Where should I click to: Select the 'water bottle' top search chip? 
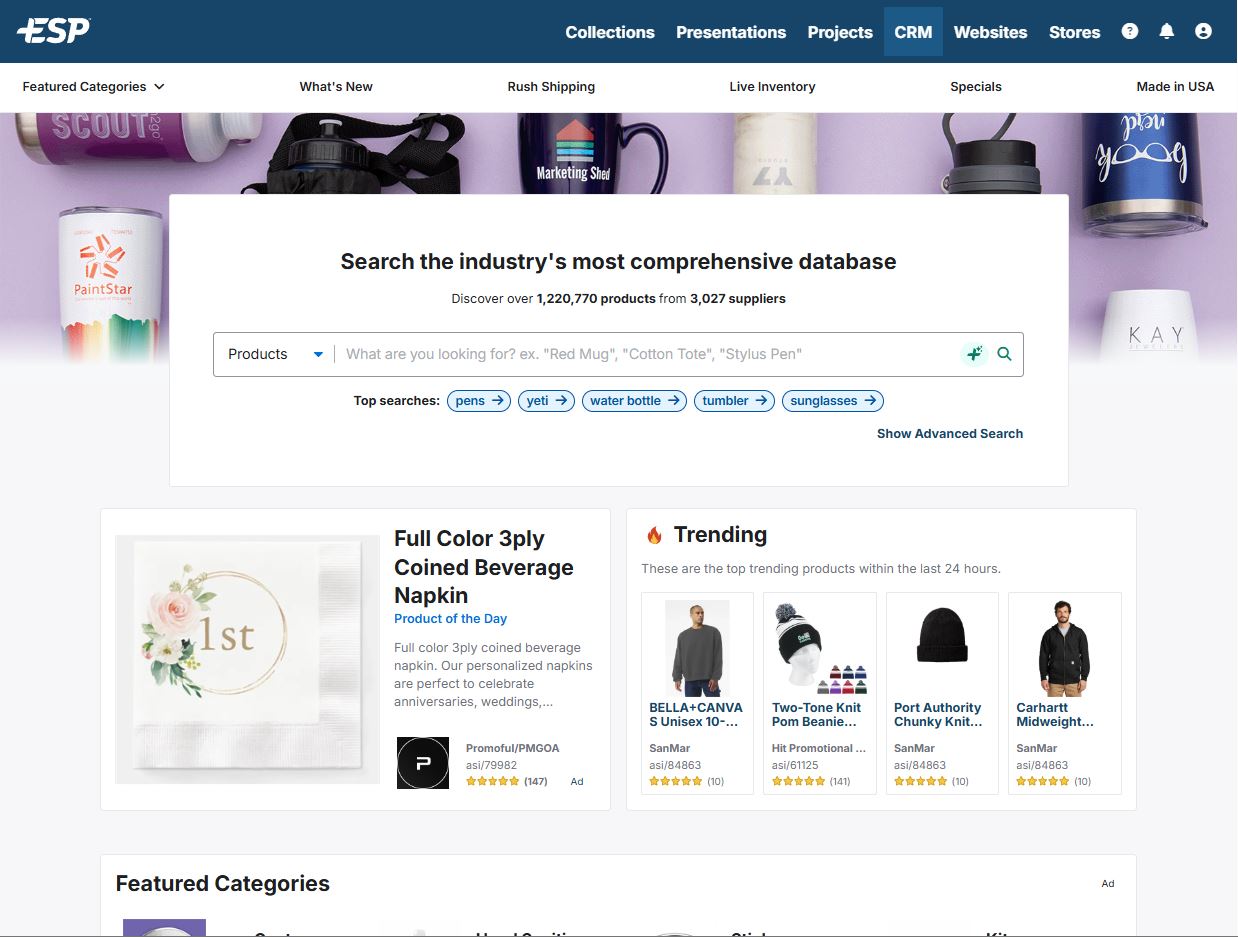[x=634, y=401]
